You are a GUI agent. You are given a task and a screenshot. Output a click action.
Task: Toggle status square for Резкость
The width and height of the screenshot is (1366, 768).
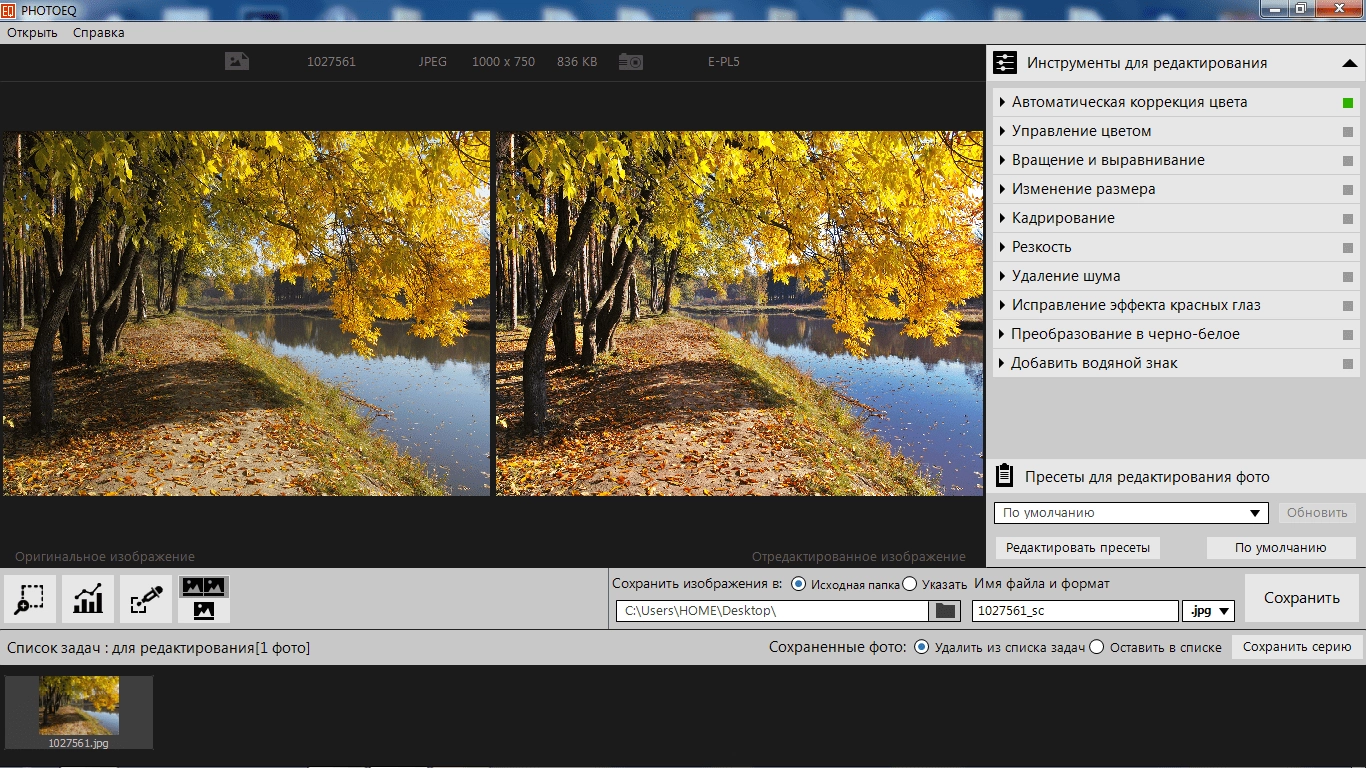[x=1348, y=248]
